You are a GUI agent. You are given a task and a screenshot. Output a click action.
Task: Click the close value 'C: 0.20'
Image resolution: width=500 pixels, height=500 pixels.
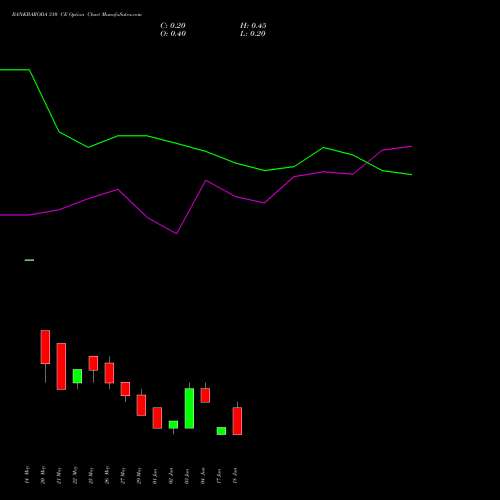click(173, 26)
